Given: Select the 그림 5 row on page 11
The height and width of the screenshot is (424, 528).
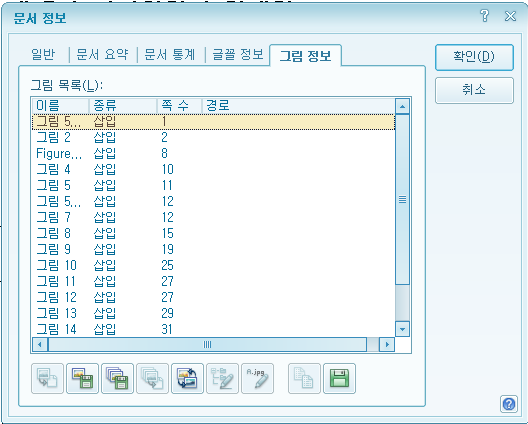Looking at the screenshot, I should [x=213, y=186].
